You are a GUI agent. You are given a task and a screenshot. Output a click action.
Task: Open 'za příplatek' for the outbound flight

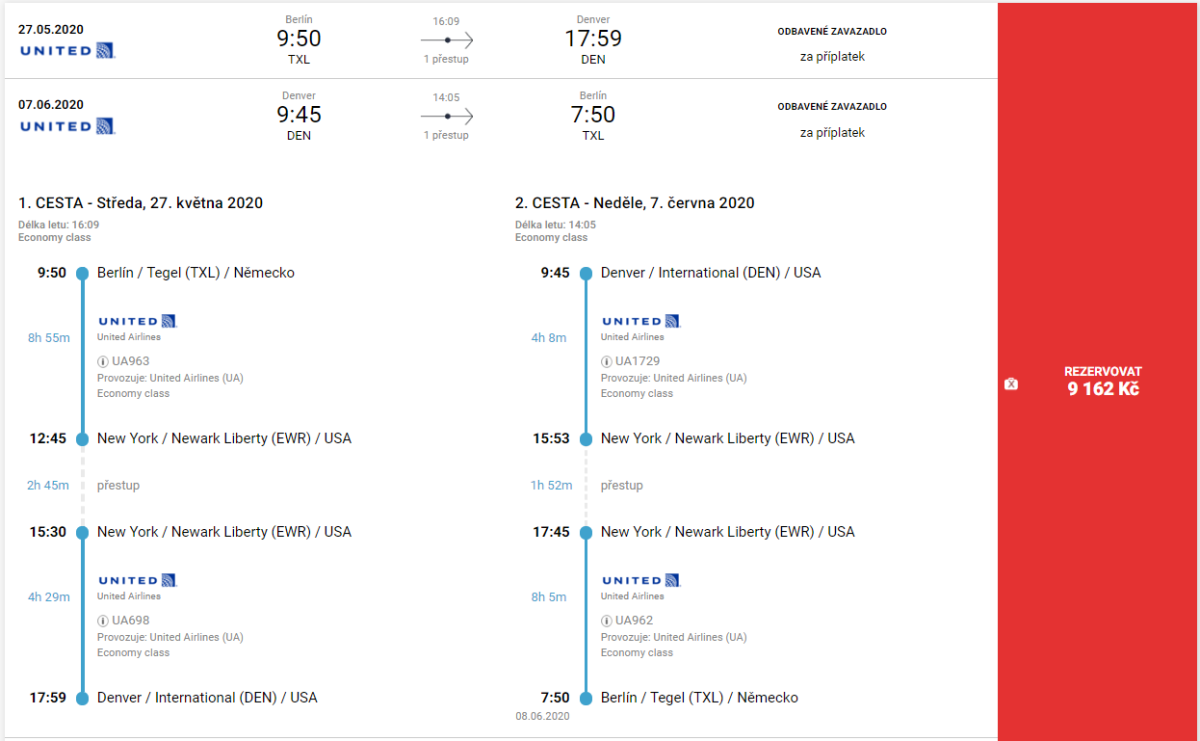click(832, 57)
